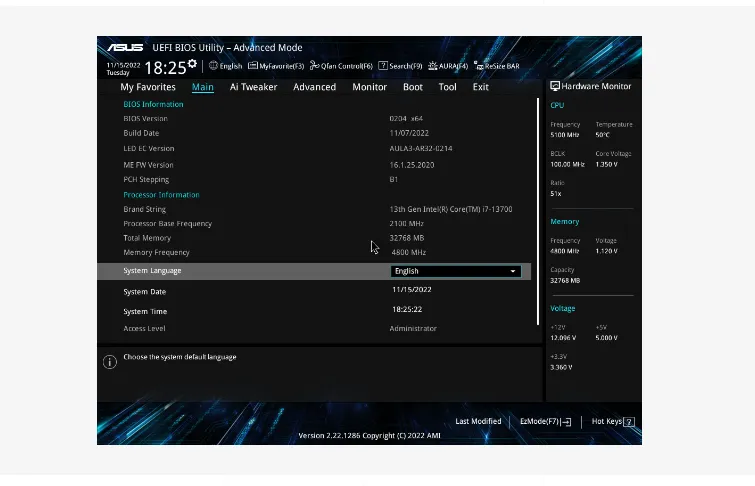Viewport: 755px width, 486px height.
Task: Click the BIOS Version label
Action: pyautogui.click(x=145, y=118)
